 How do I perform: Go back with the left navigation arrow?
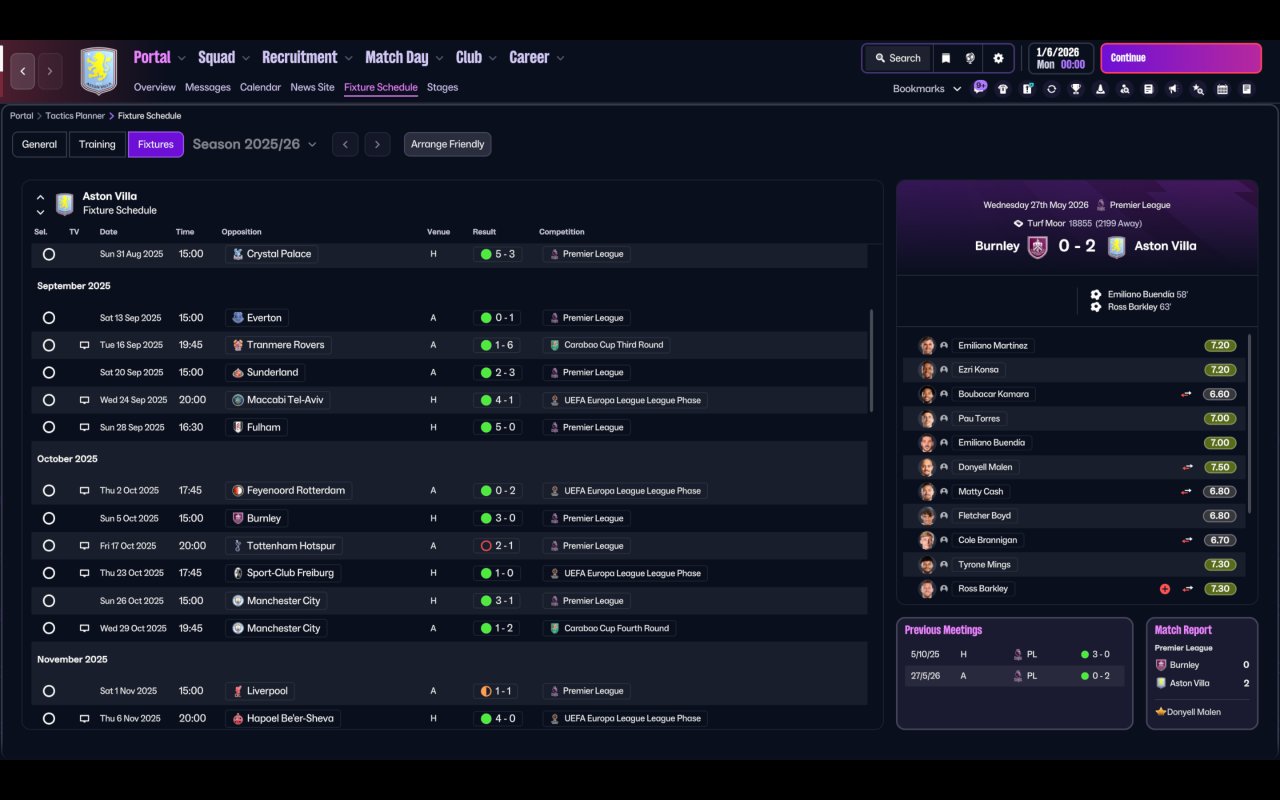[x=23, y=71]
